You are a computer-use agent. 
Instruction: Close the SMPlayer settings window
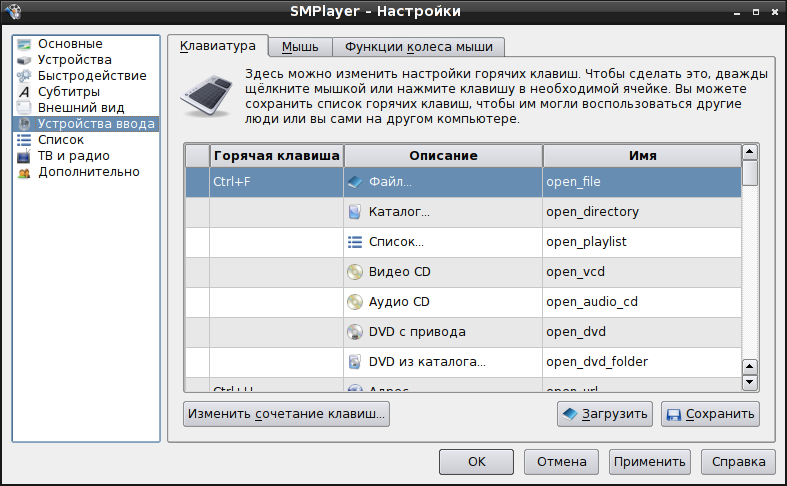pyautogui.click(x=775, y=12)
